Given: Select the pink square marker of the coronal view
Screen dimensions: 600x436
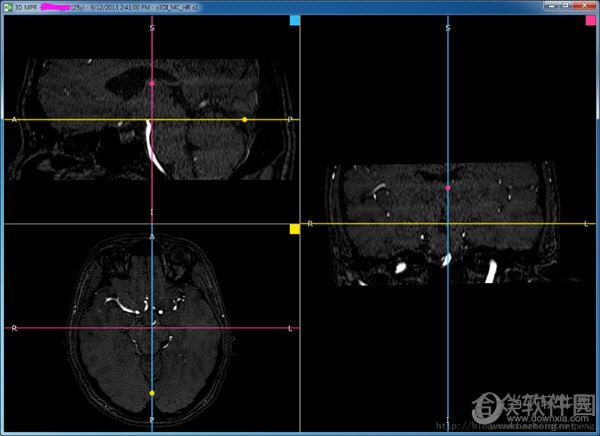Looking at the screenshot, I should click(x=591, y=20).
